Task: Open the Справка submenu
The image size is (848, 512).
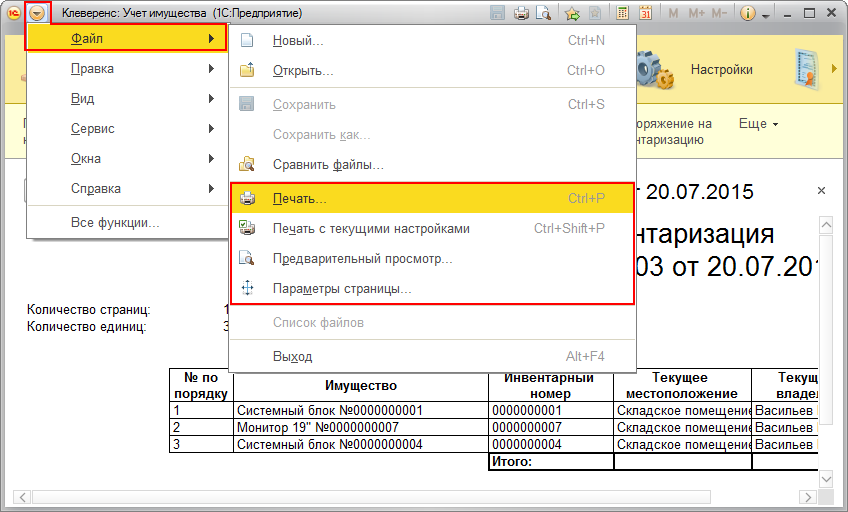Action: [126, 189]
